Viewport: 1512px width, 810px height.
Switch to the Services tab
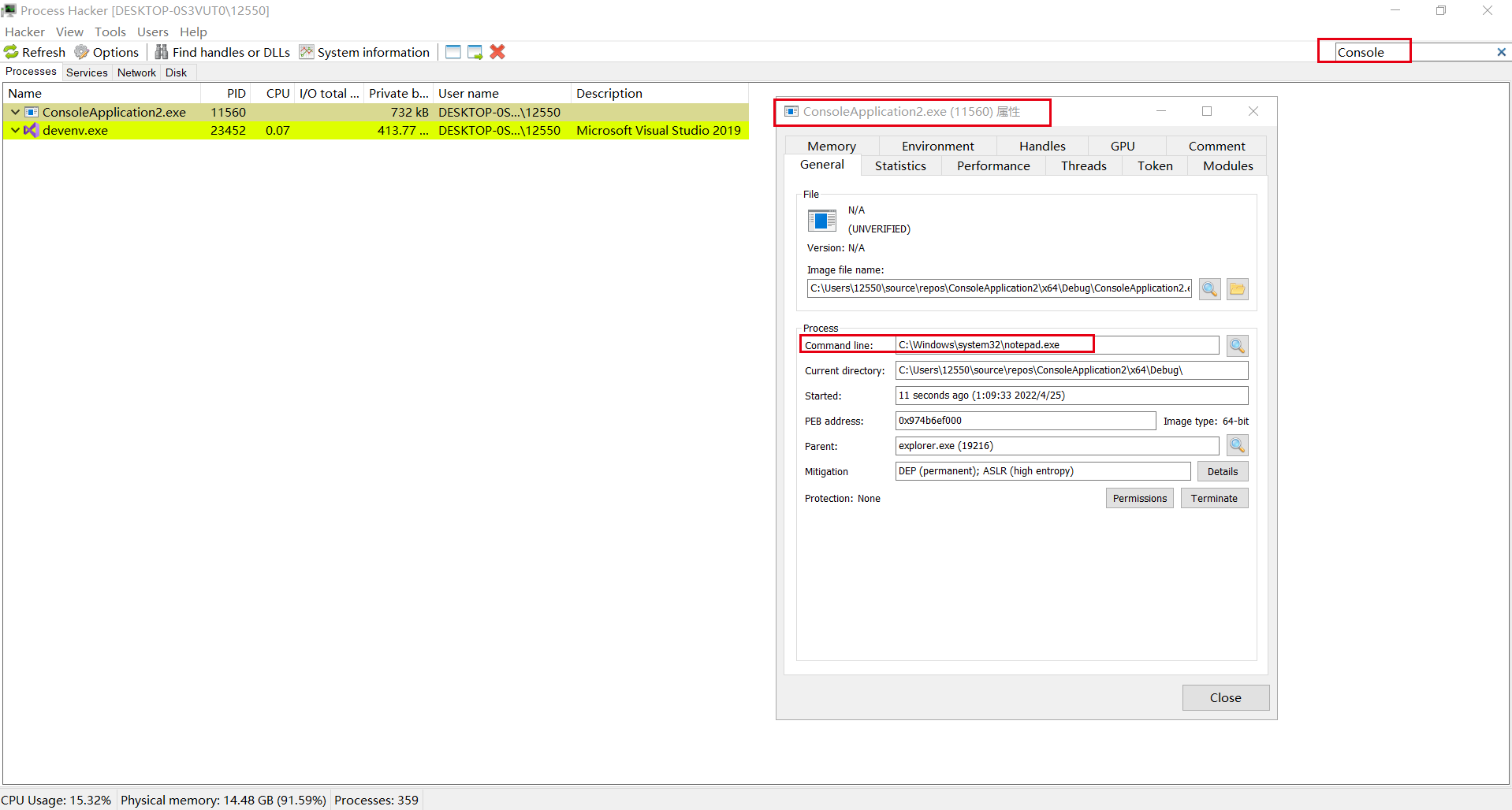click(x=87, y=72)
